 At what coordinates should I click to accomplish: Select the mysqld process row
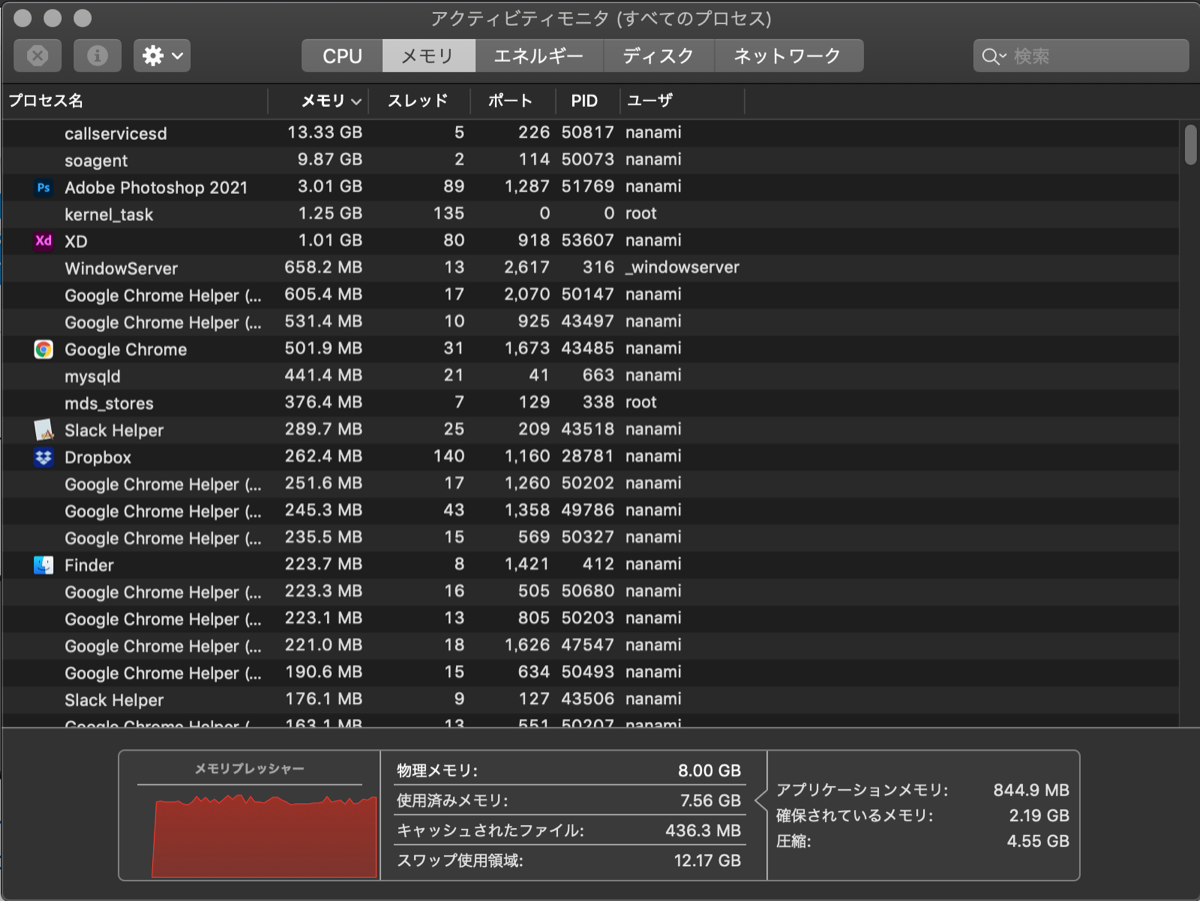(591, 376)
